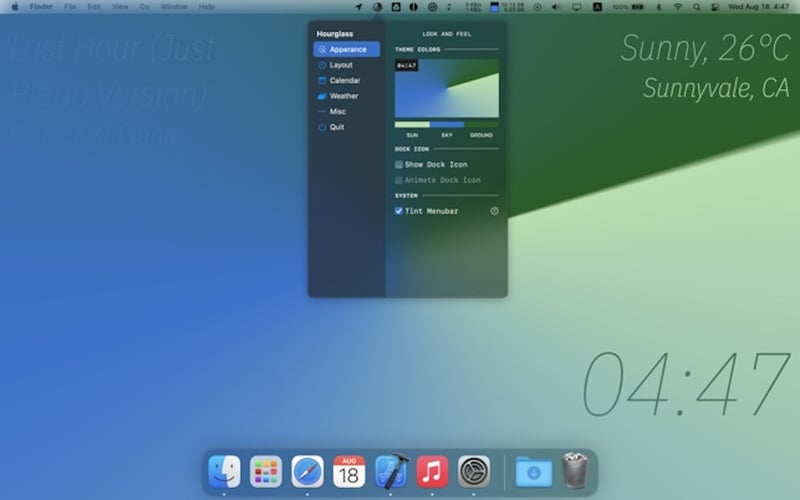
Task: Click help icon beside Tint Menubar
Action: (x=494, y=211)
